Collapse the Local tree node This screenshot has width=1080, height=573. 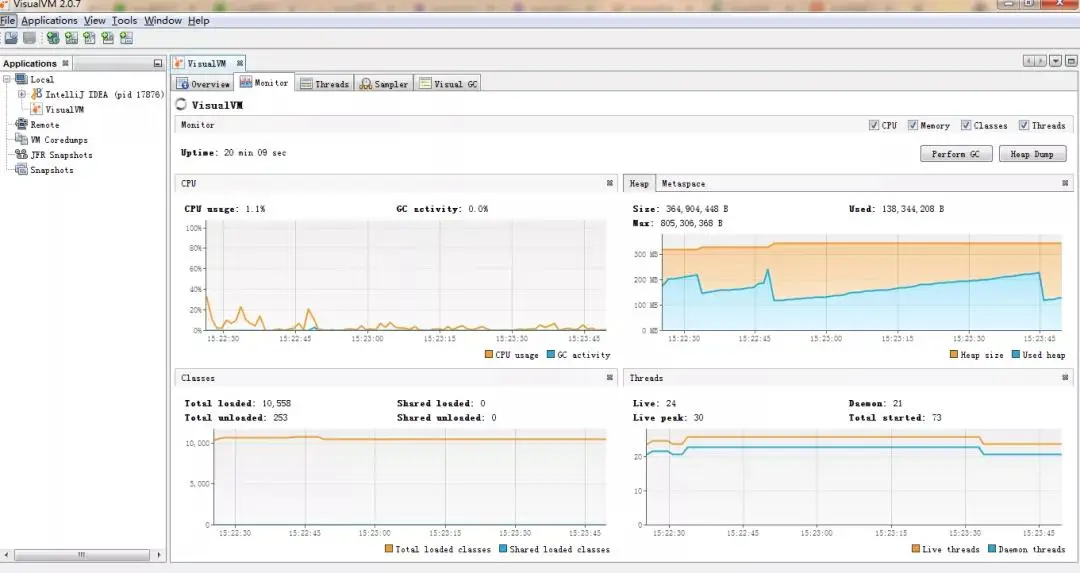point(7,79)
